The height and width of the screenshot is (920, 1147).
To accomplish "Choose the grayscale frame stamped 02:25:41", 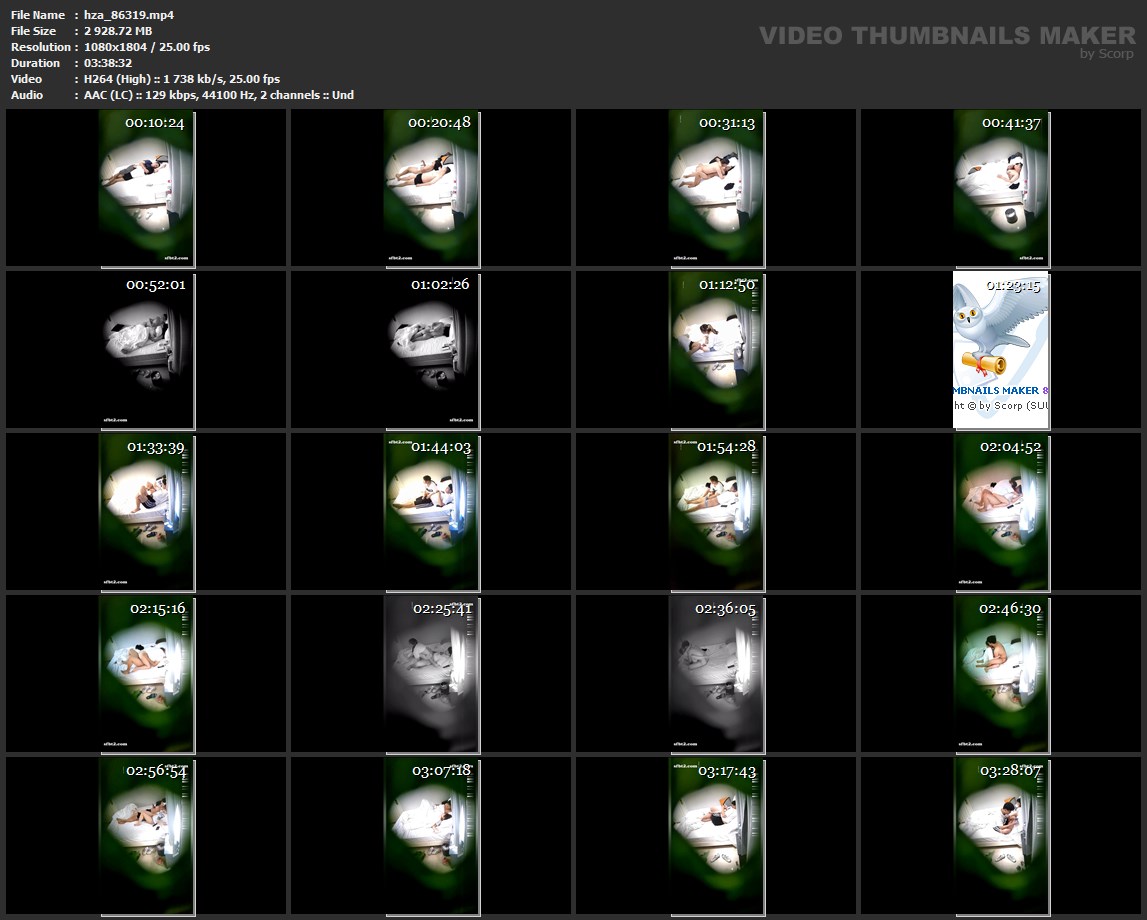I will [x=432, y=674].
